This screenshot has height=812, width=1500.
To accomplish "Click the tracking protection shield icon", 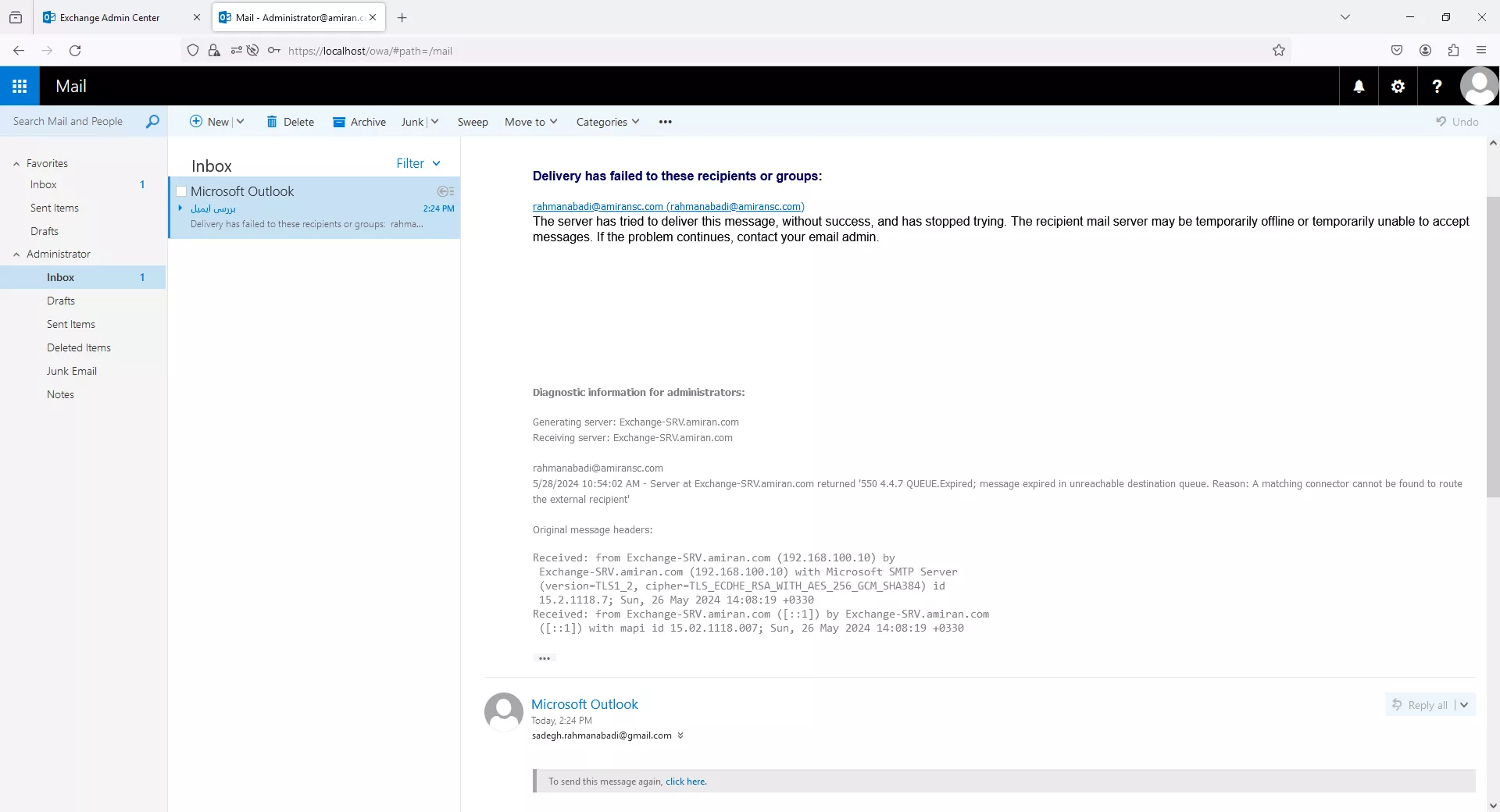I will coord(193,51).
